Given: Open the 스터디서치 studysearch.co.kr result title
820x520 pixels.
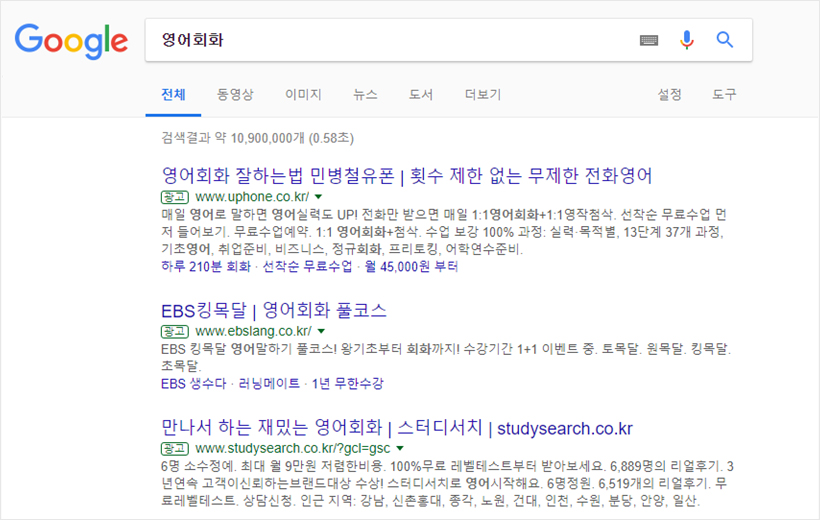Looking at the screenshot, I should (397, 428).
